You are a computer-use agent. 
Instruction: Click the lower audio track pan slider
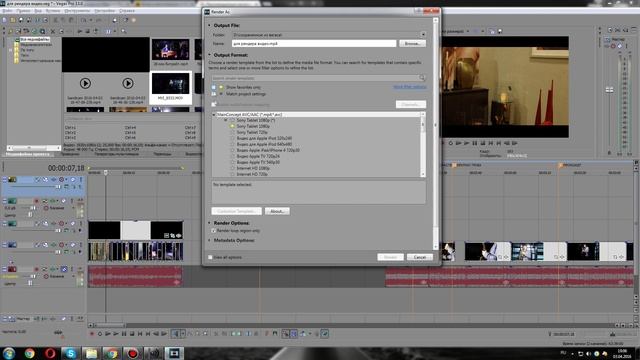click(30, 283)
